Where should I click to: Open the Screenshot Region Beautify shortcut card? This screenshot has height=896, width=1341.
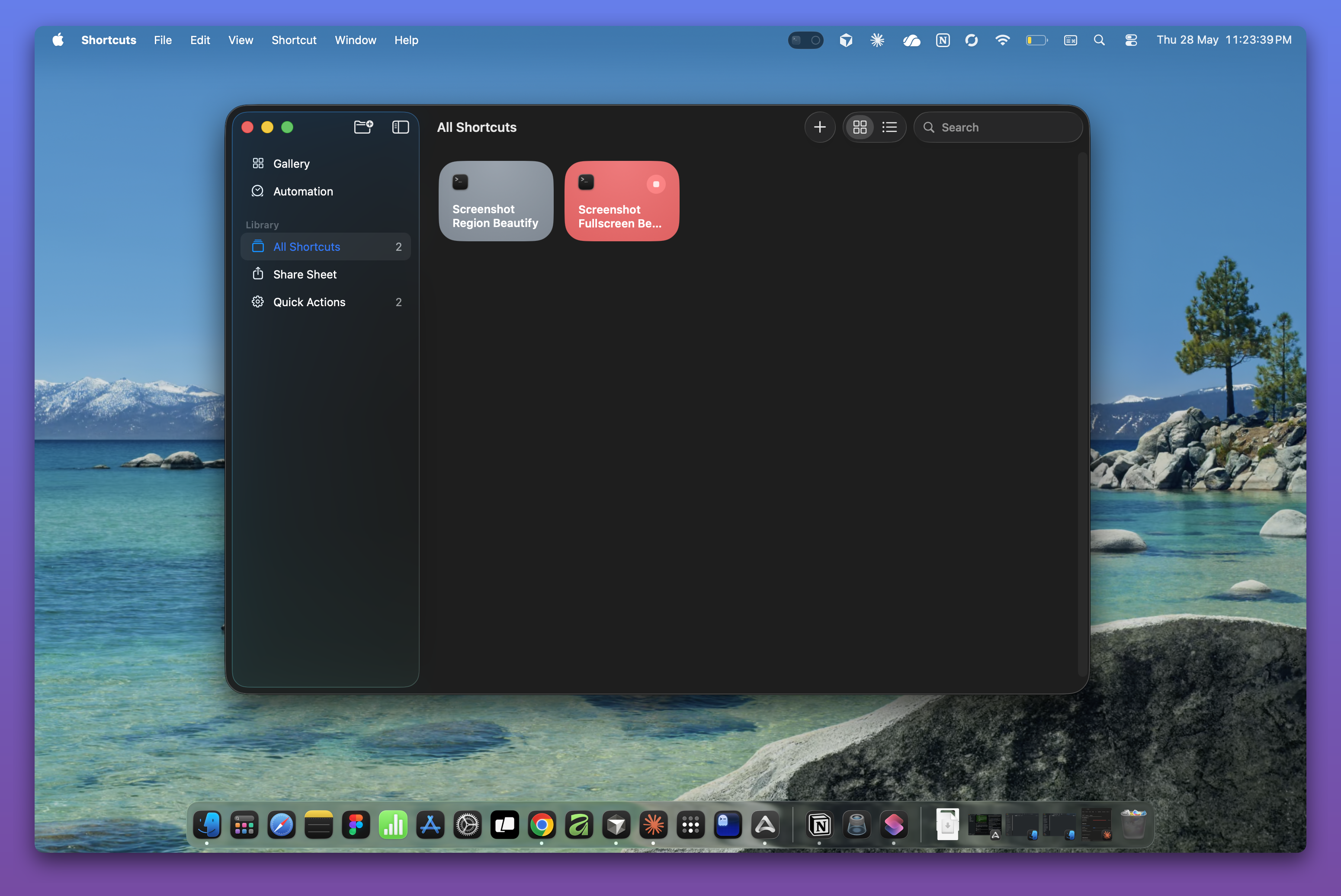pos(496,201)
